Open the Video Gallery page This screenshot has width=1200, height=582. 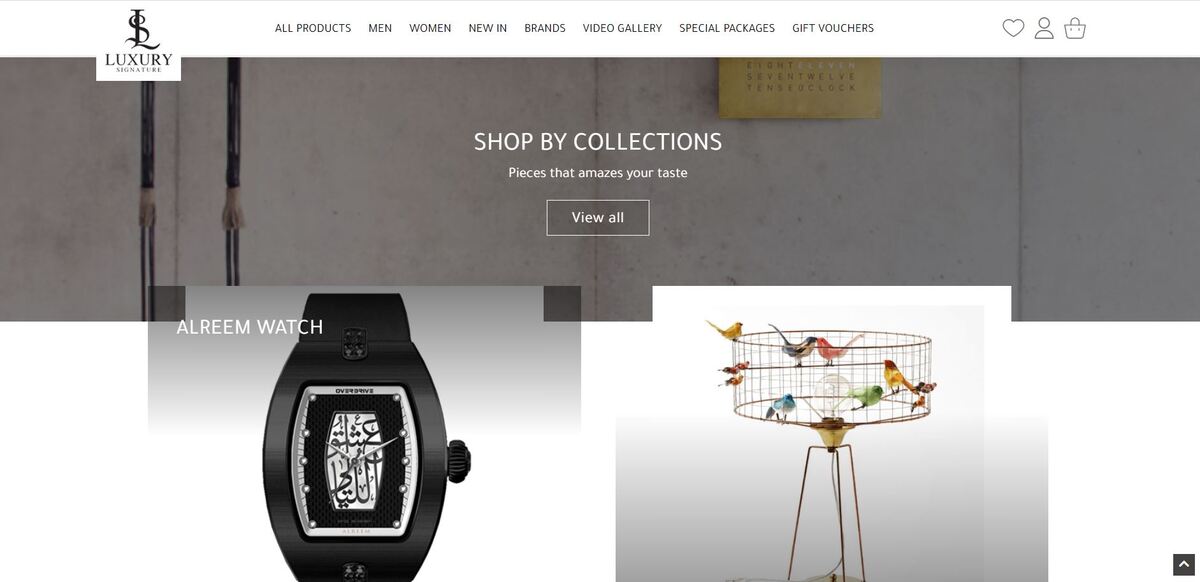coord(622,28)
